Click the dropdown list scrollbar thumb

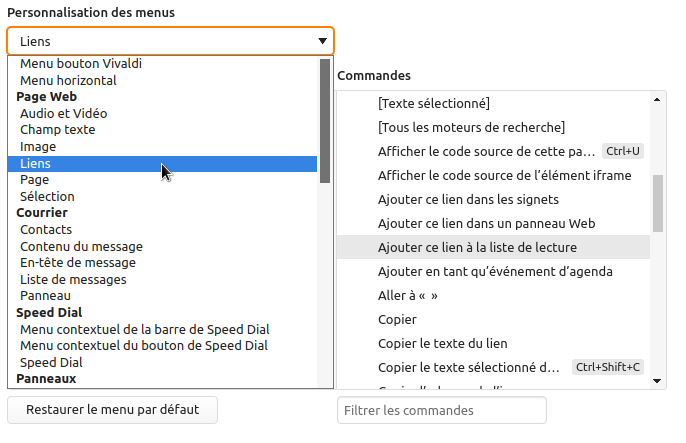[324, 120]
